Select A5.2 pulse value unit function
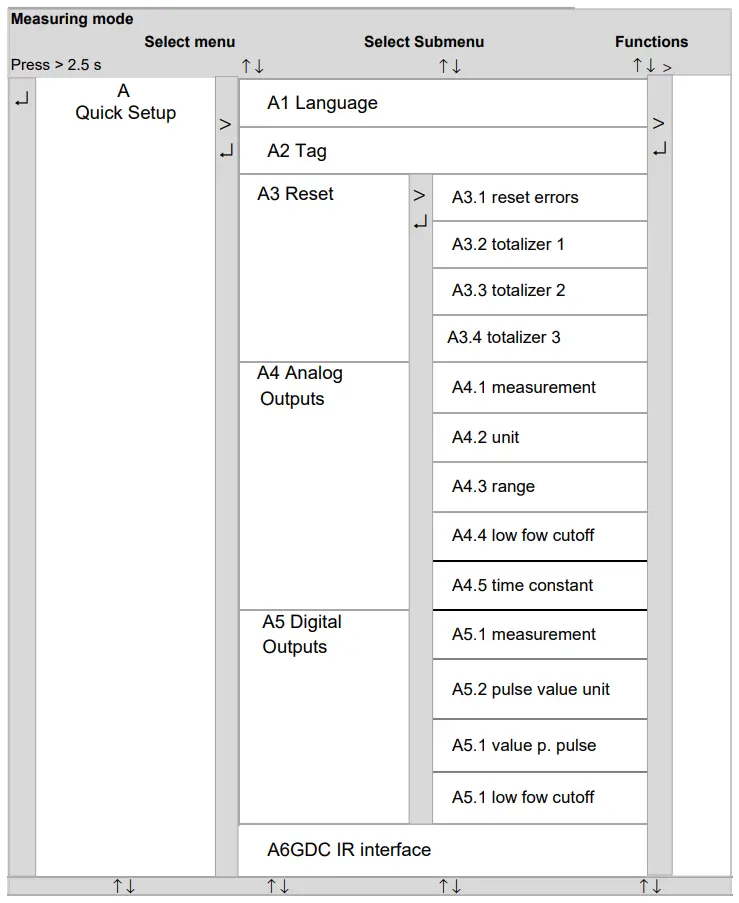 (x=530, y=690)
